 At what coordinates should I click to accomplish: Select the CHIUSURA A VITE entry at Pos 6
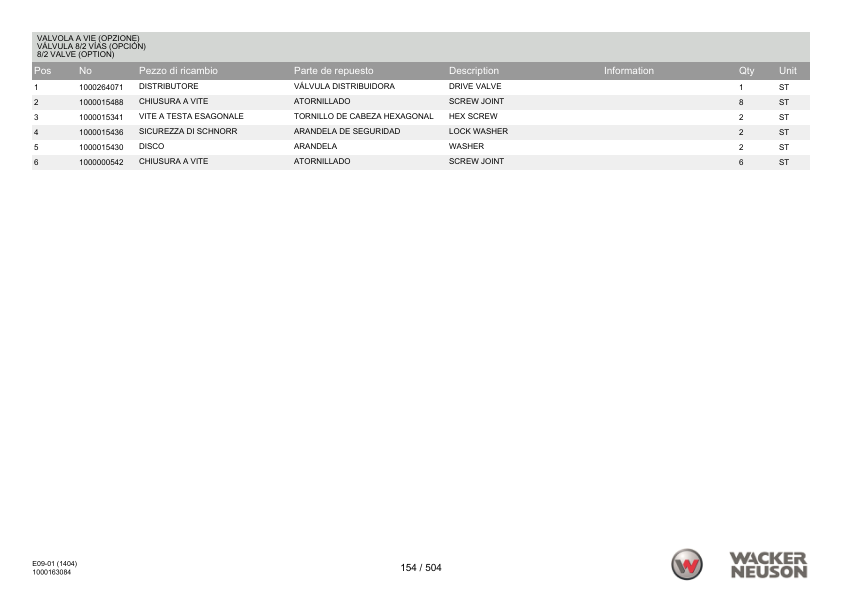click(176, 160)
